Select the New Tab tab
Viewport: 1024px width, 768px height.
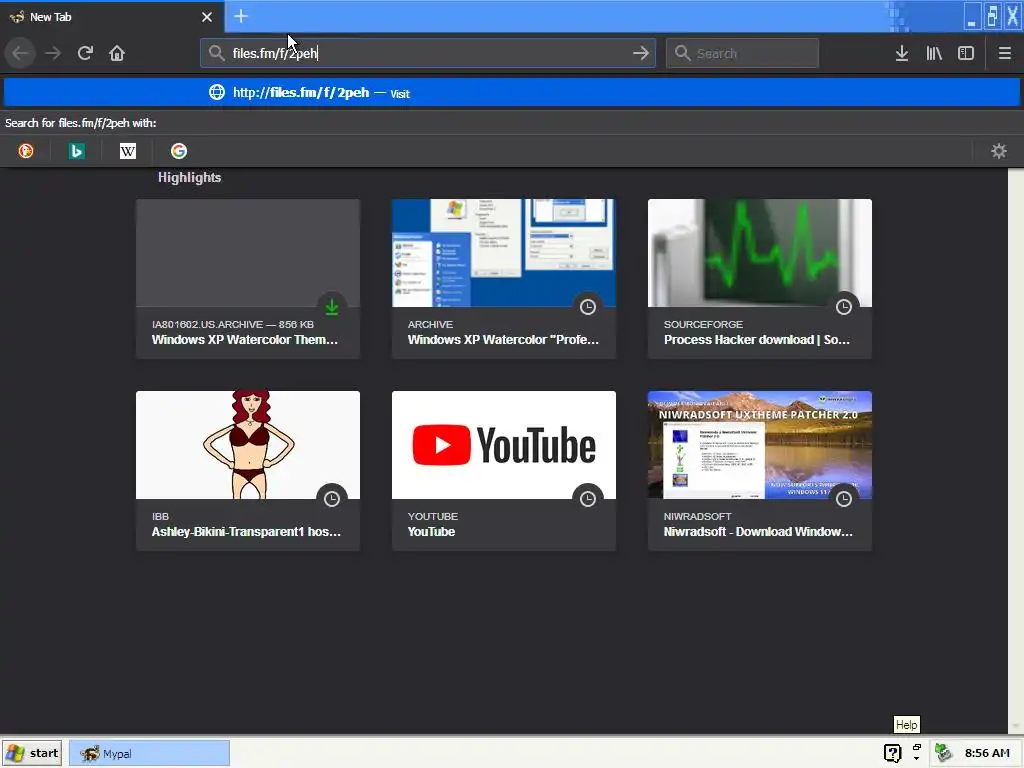112,17
